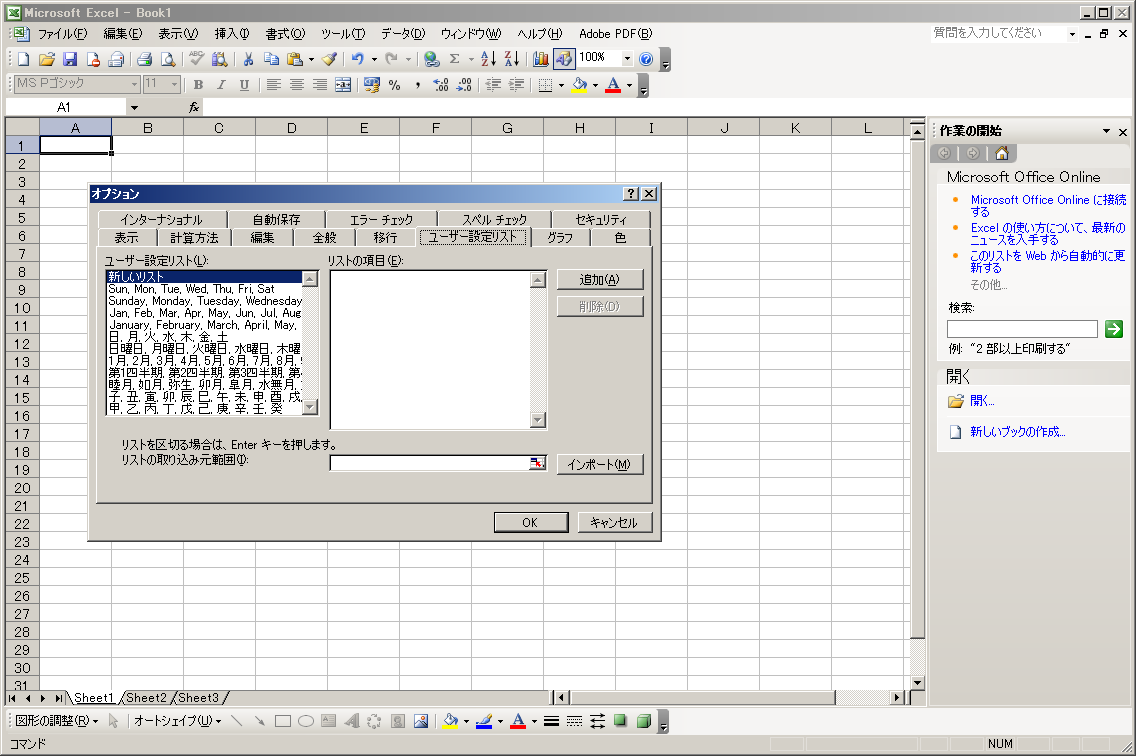This screenshot has width=1136, height=756.
Task: Expand the zoom 100% dropdown
Action: coord(627,59)
